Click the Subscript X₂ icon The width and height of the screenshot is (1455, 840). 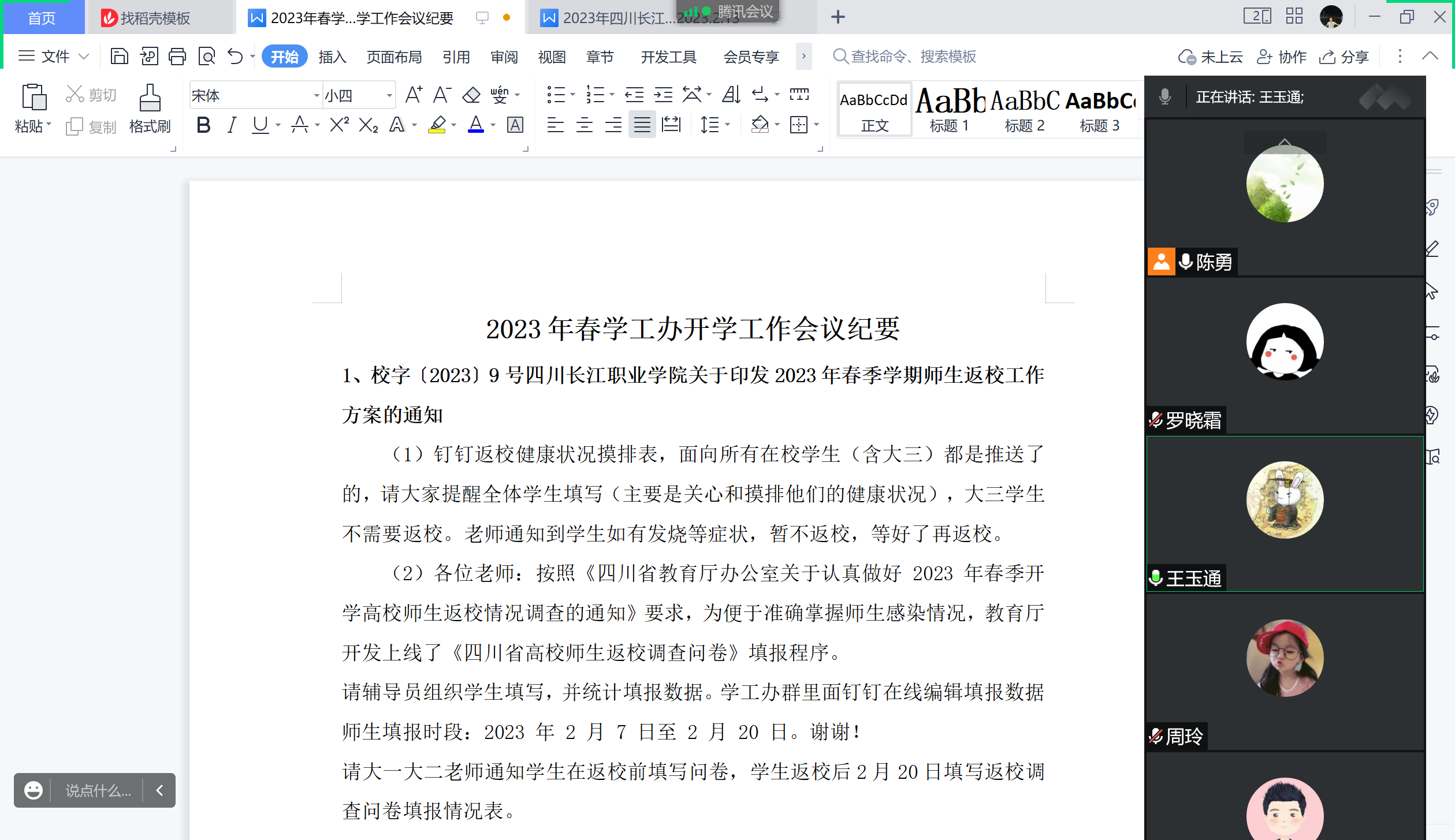point(368,125)
